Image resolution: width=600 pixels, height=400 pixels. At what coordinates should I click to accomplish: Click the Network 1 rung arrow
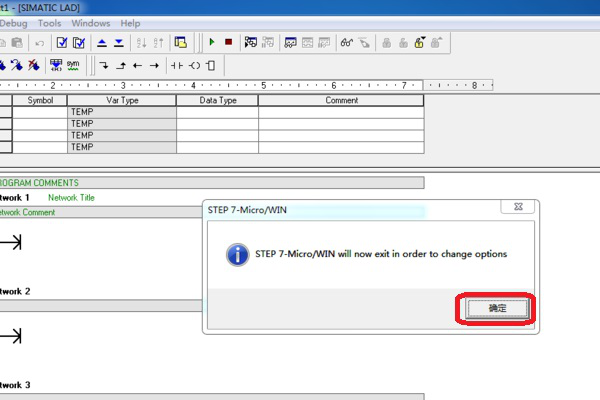11,242
